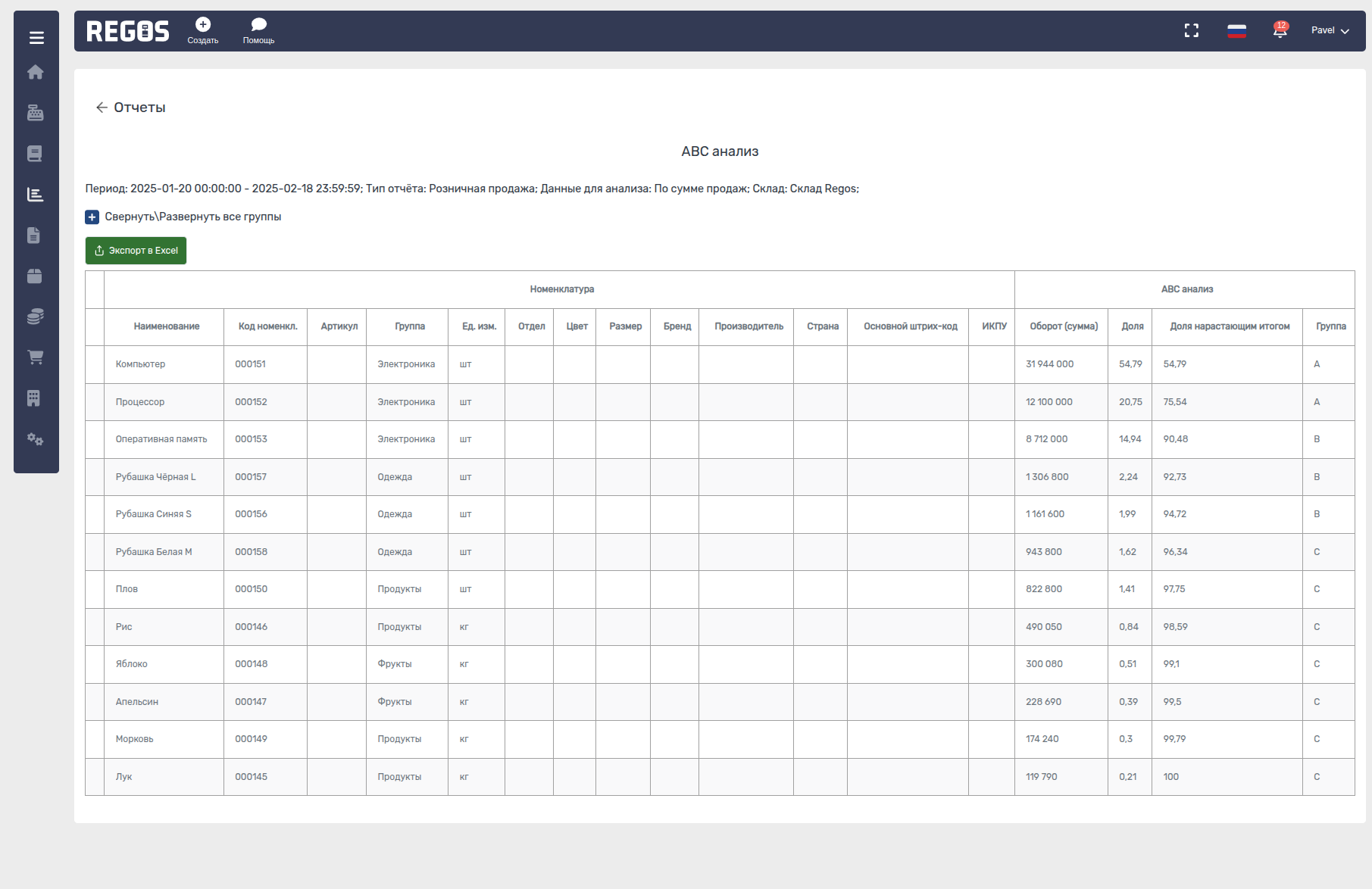Open the shopping cart sidebar icon
The width and height of the screenshot is (1372, 889).
click(x=35, y=357)
